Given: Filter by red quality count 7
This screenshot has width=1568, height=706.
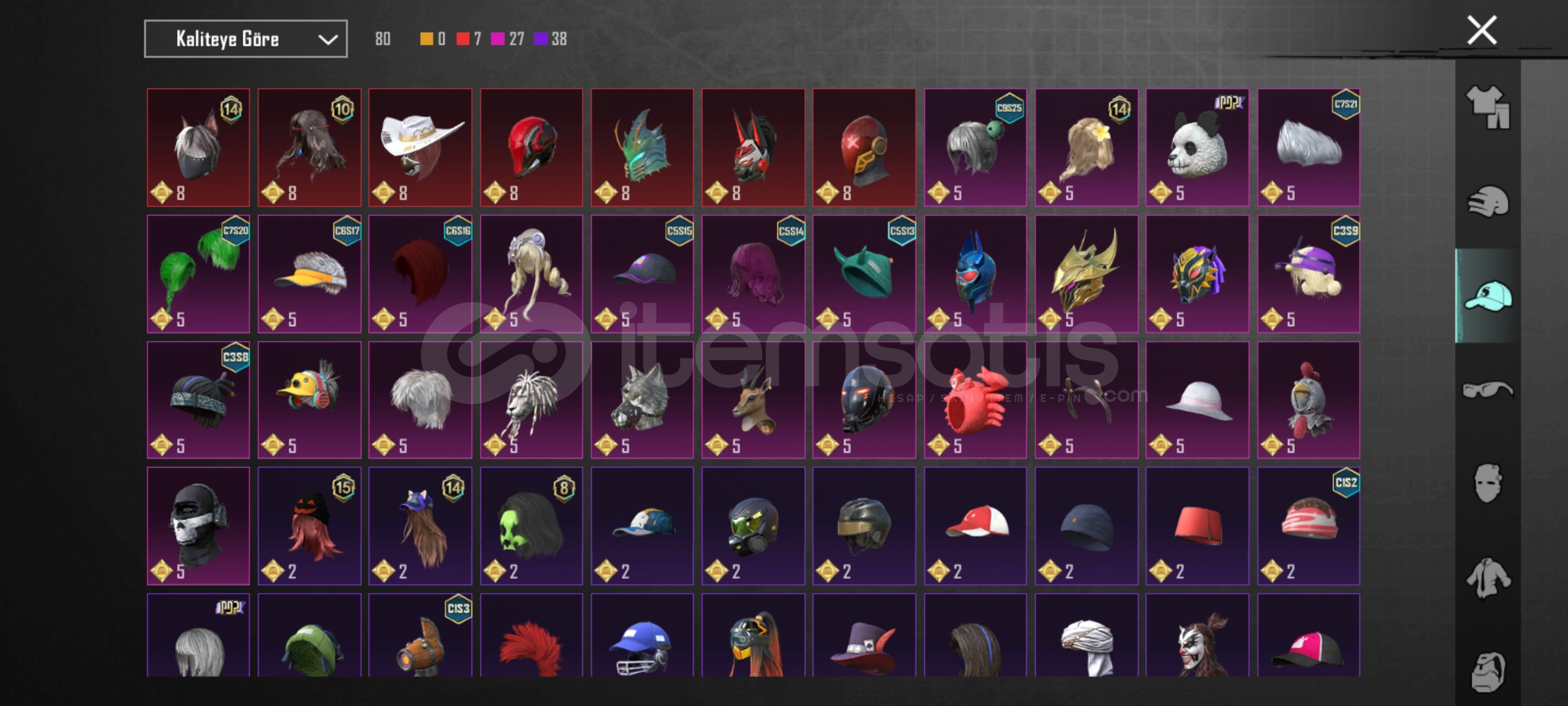Looking at the screenshot, I should coord(469,39).
